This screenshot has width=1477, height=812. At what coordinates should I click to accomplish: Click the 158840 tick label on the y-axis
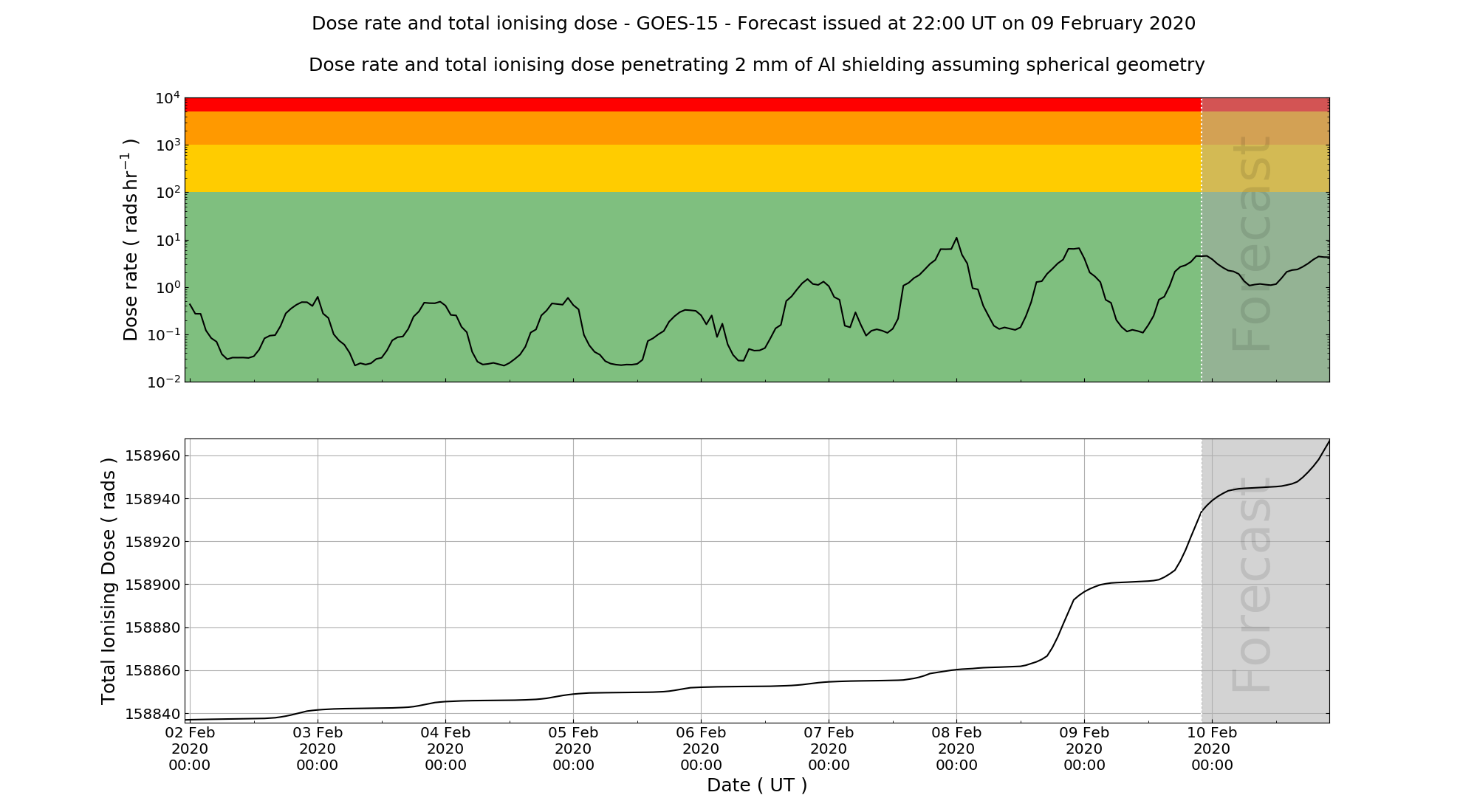(x=152, y=714)
